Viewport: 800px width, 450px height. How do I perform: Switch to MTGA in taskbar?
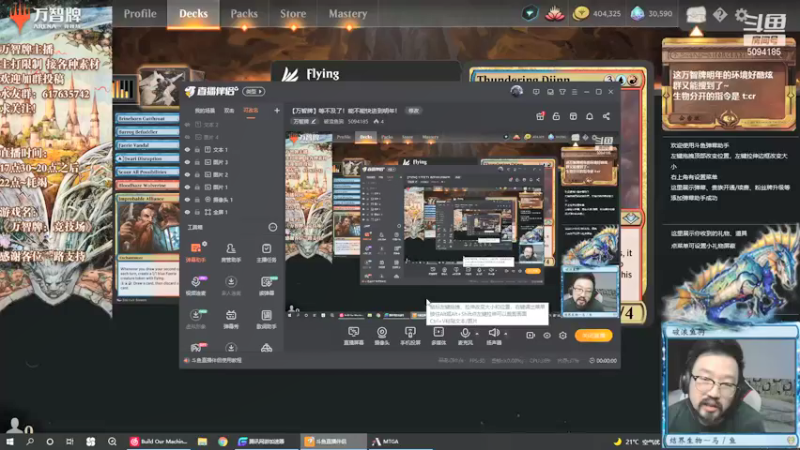[x=386, y=441]
